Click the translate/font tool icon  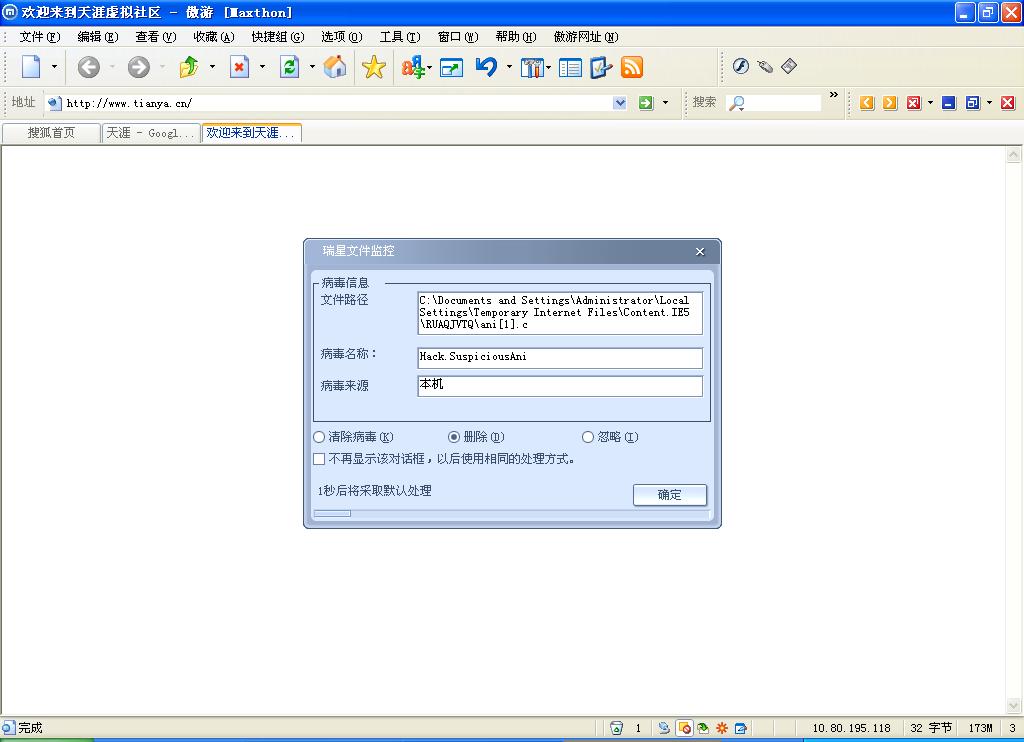click(413, 67)
